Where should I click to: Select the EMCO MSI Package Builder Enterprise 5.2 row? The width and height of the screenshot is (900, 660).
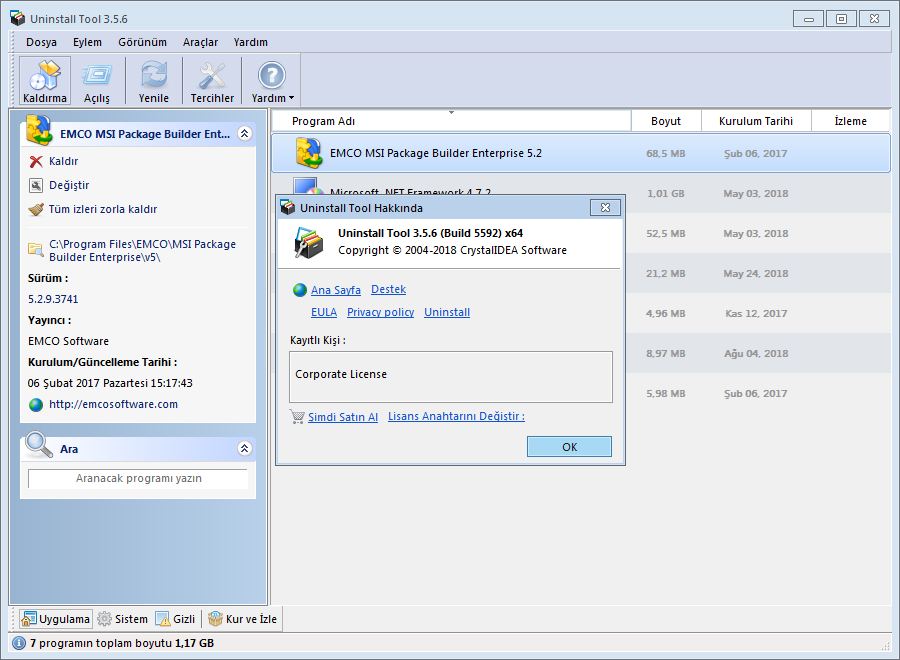coord(580,153)
